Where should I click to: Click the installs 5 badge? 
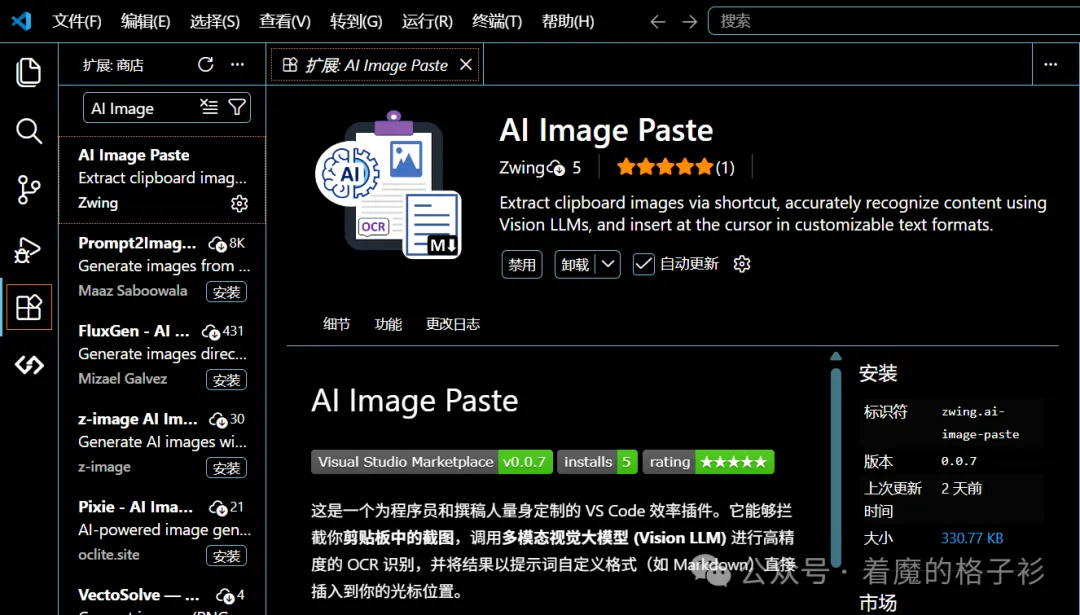[597, 462]
